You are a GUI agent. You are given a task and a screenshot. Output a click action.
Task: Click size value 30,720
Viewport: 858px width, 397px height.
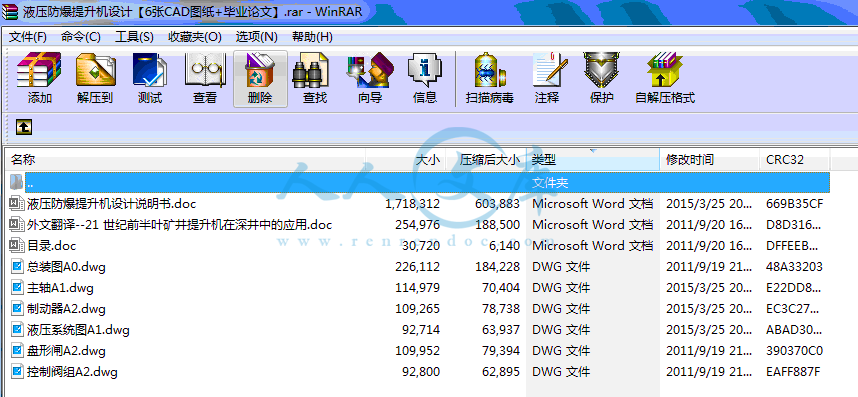421,246
